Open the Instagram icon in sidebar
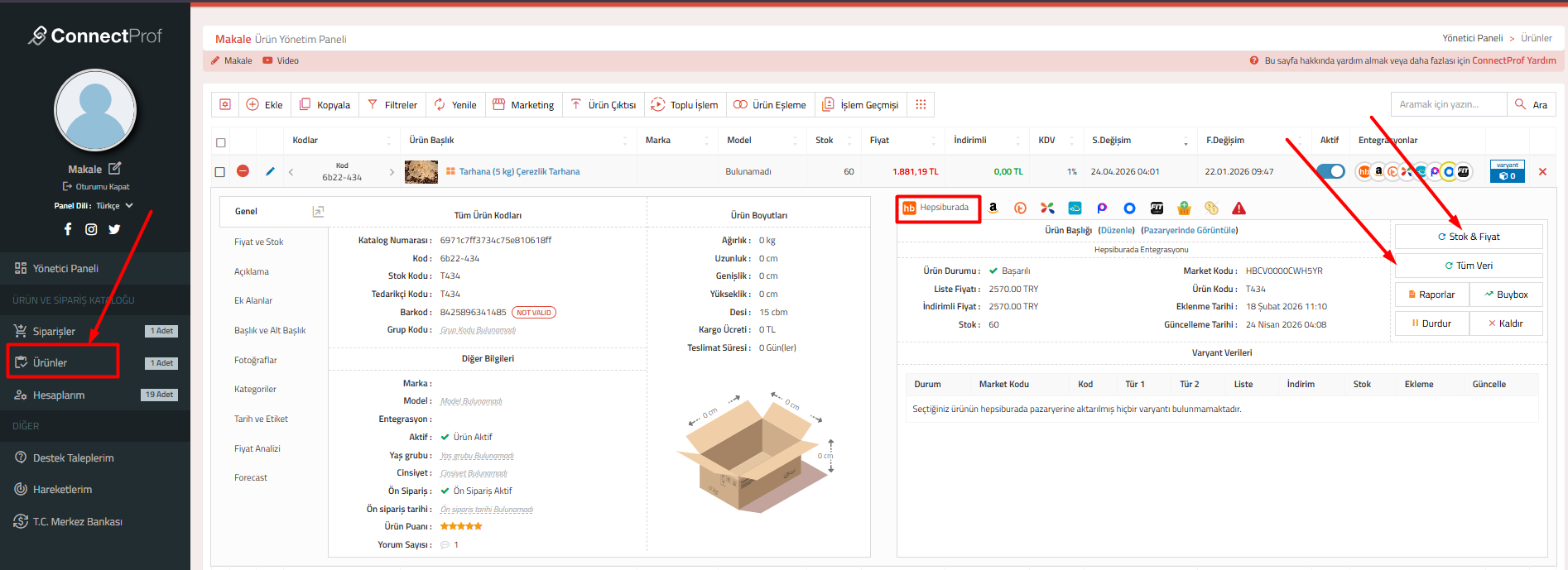Viewport: 1568px width, 570px height. click(x=91, y=229)
